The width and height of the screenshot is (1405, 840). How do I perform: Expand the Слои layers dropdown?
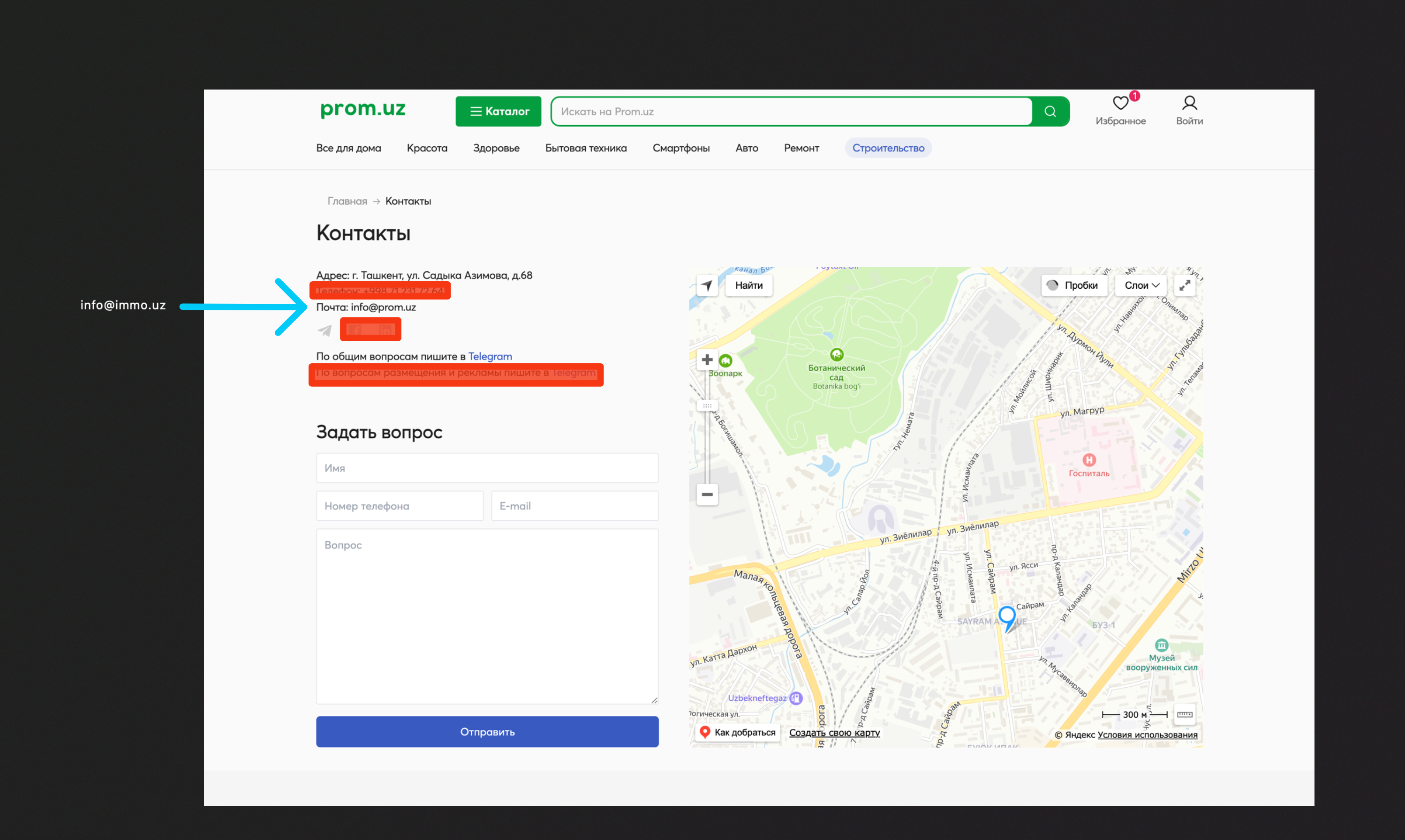point(1141,285)
